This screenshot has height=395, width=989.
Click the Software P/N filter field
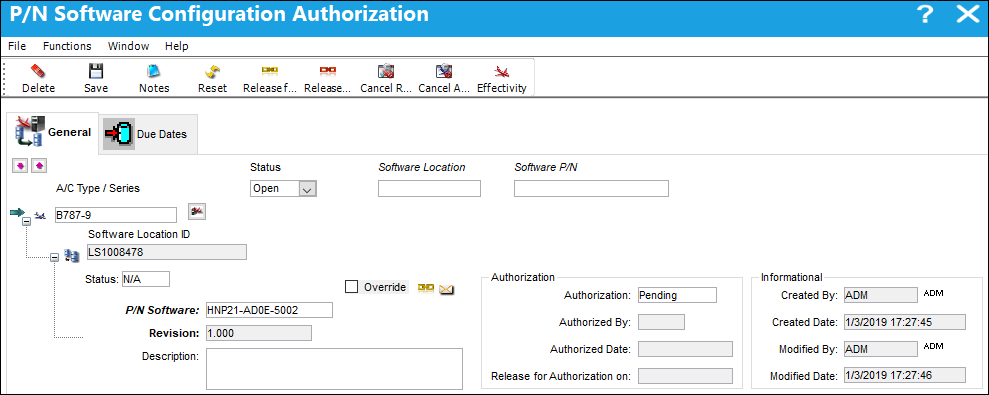coord(591,188)
